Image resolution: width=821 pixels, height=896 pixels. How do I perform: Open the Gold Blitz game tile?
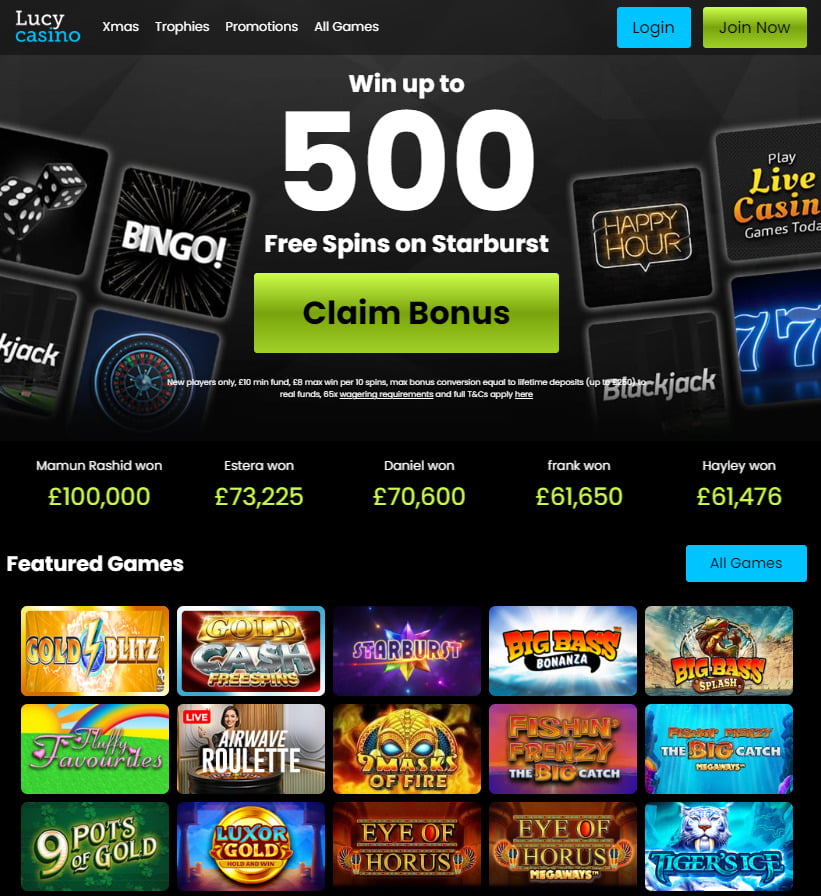point(95,651)
